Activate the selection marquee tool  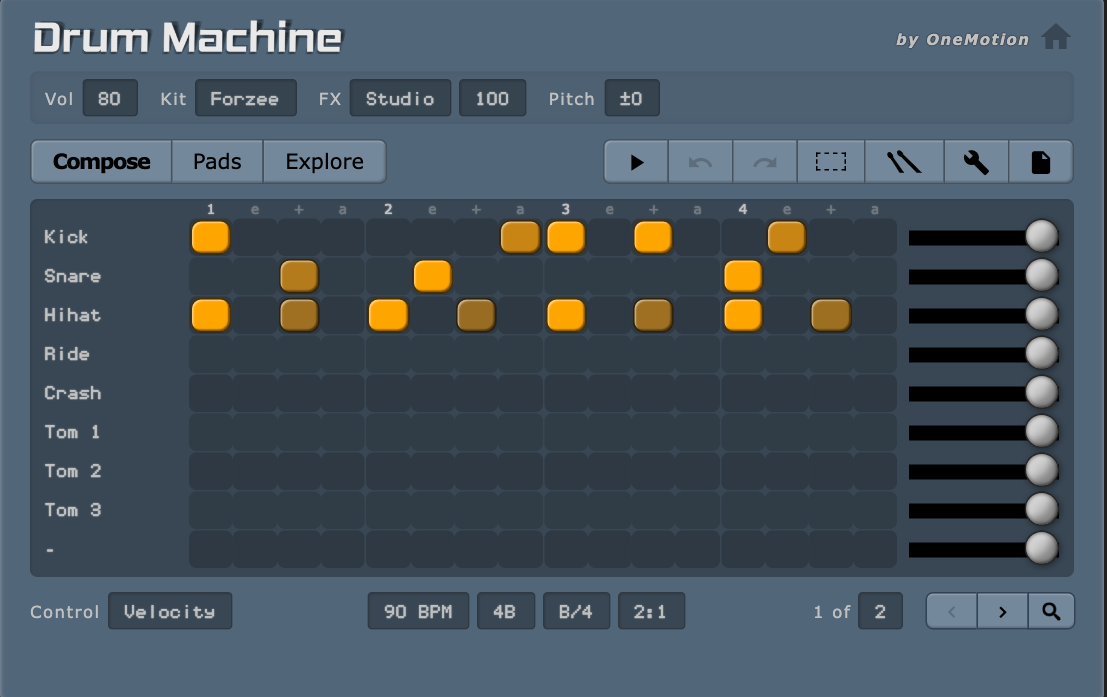(x=832, y=161)
